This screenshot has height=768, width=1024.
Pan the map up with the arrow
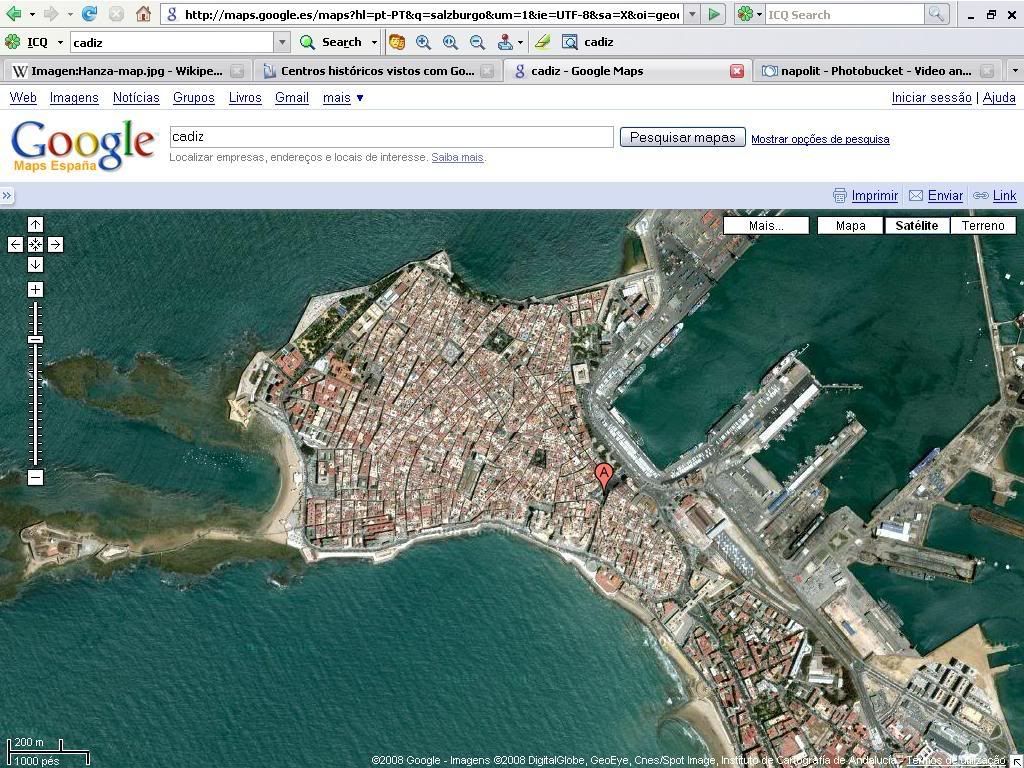pyautogui.click(x=35, y=225)
